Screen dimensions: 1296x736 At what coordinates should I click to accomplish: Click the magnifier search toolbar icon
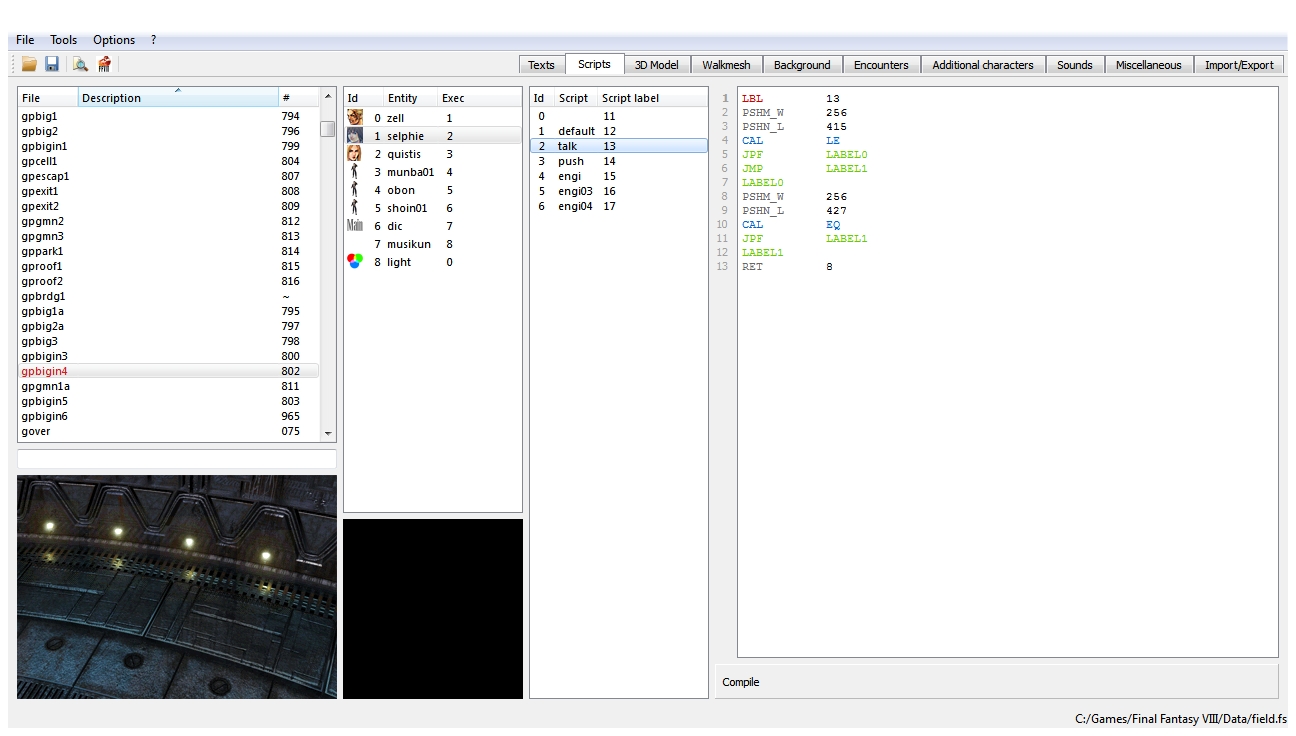click(80, 64)
